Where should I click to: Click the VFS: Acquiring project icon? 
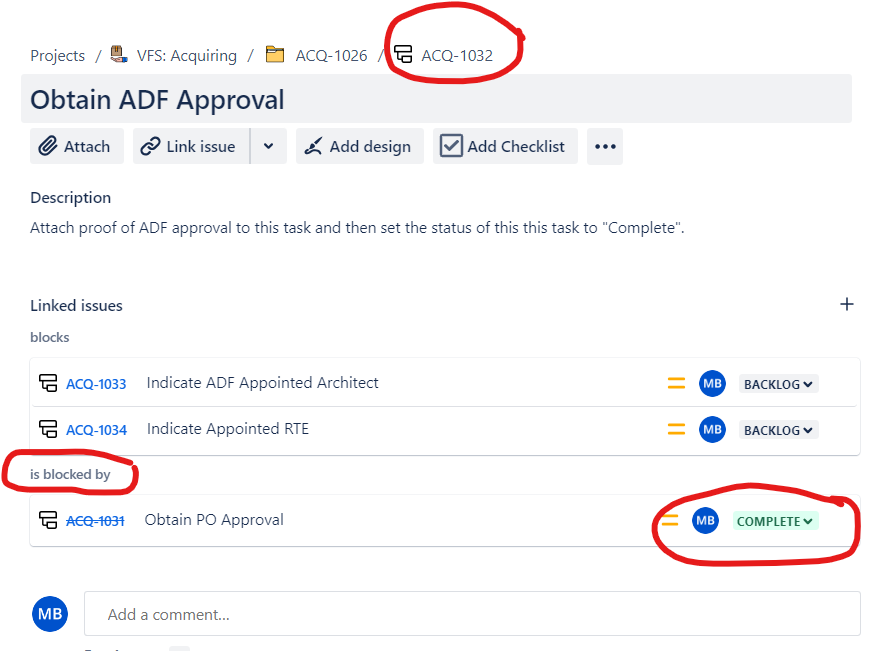(118, 55)
